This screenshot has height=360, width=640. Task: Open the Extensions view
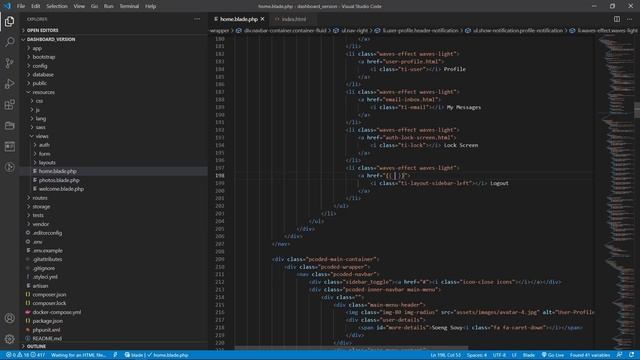click(x=9, y=104)
